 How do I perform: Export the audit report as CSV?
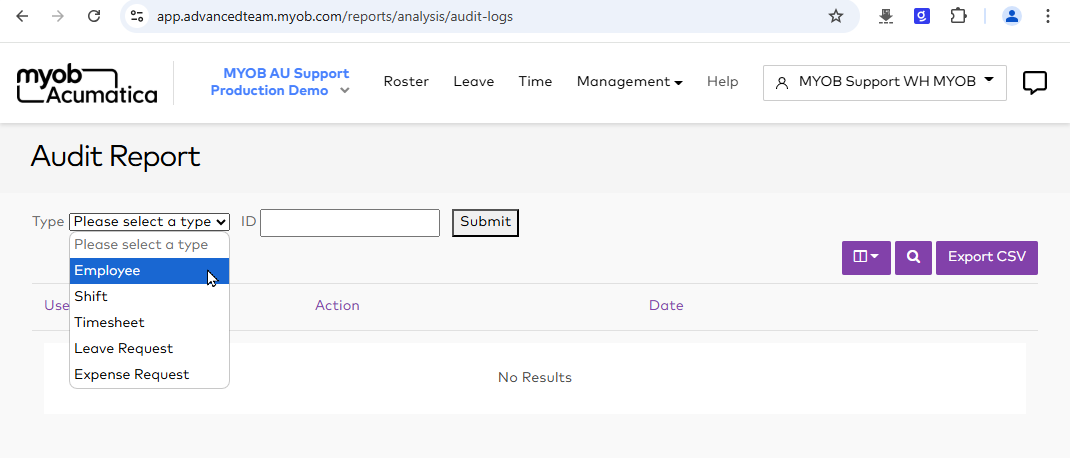click(x=986, y=257)
